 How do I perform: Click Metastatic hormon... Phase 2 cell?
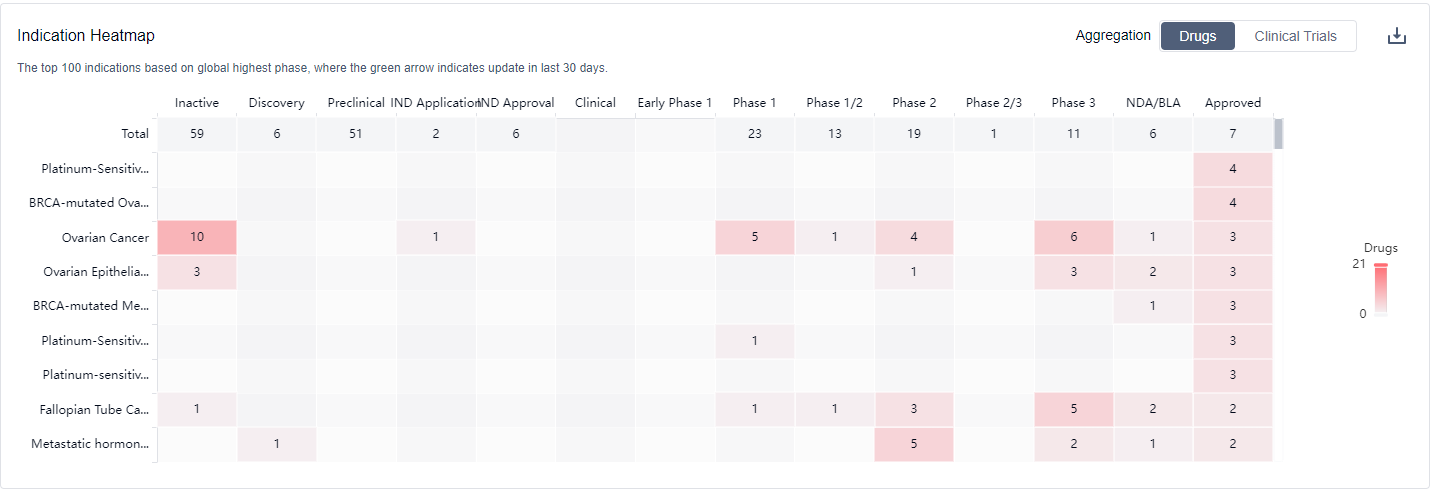pos(914,444)
